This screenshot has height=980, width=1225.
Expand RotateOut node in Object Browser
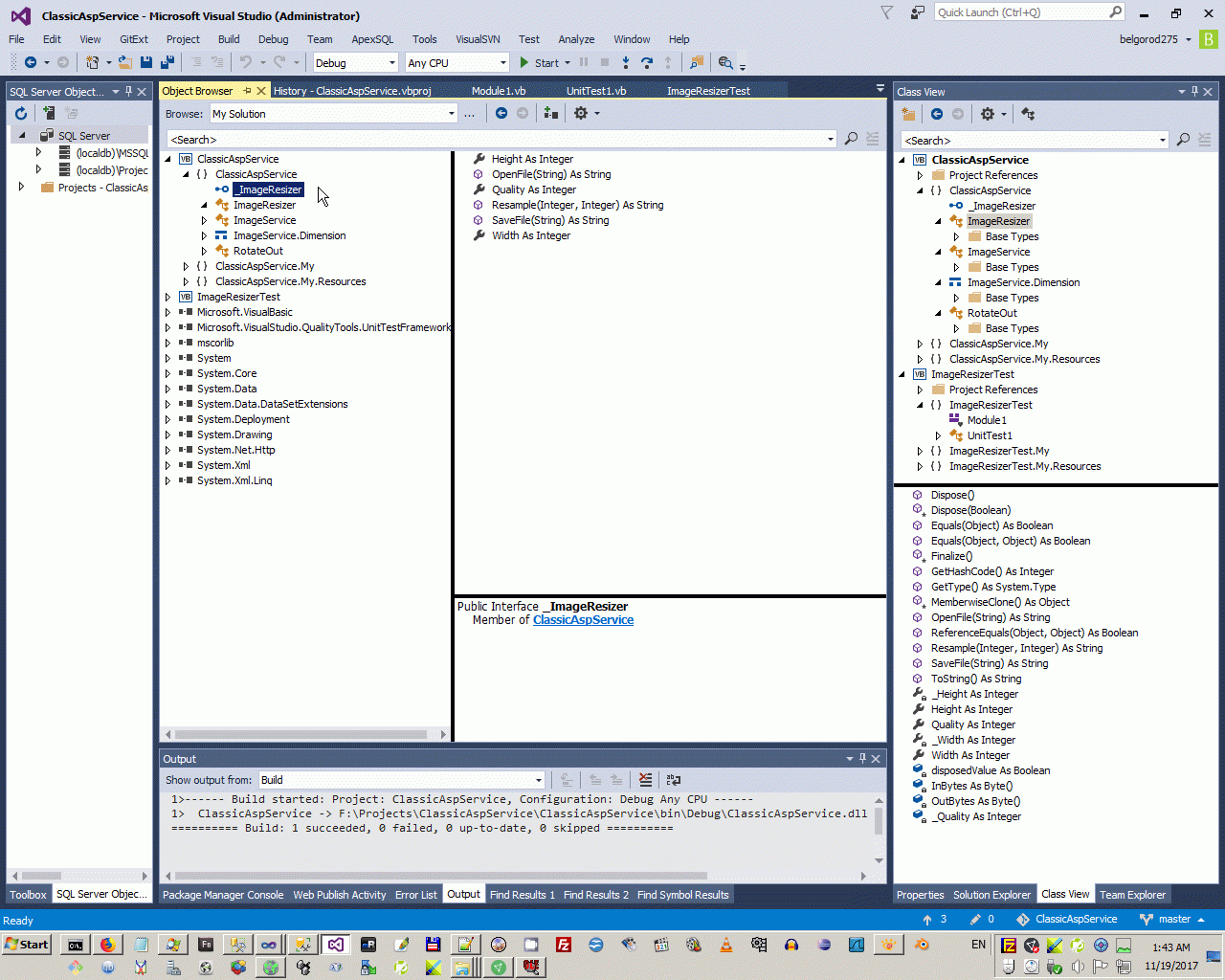pos(204,251)
